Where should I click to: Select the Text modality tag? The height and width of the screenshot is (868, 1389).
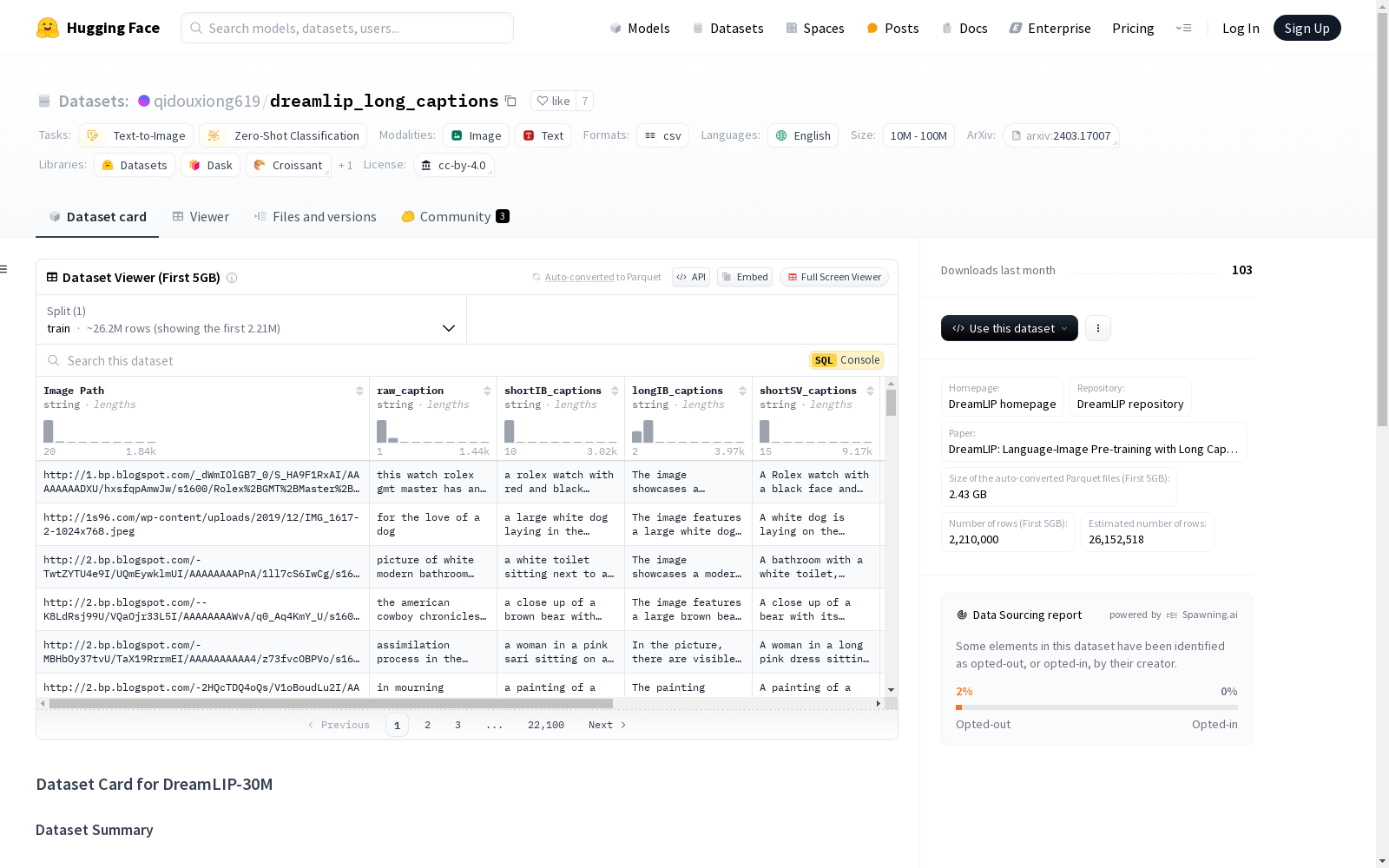pyautogui.click(x=543, y=135)
